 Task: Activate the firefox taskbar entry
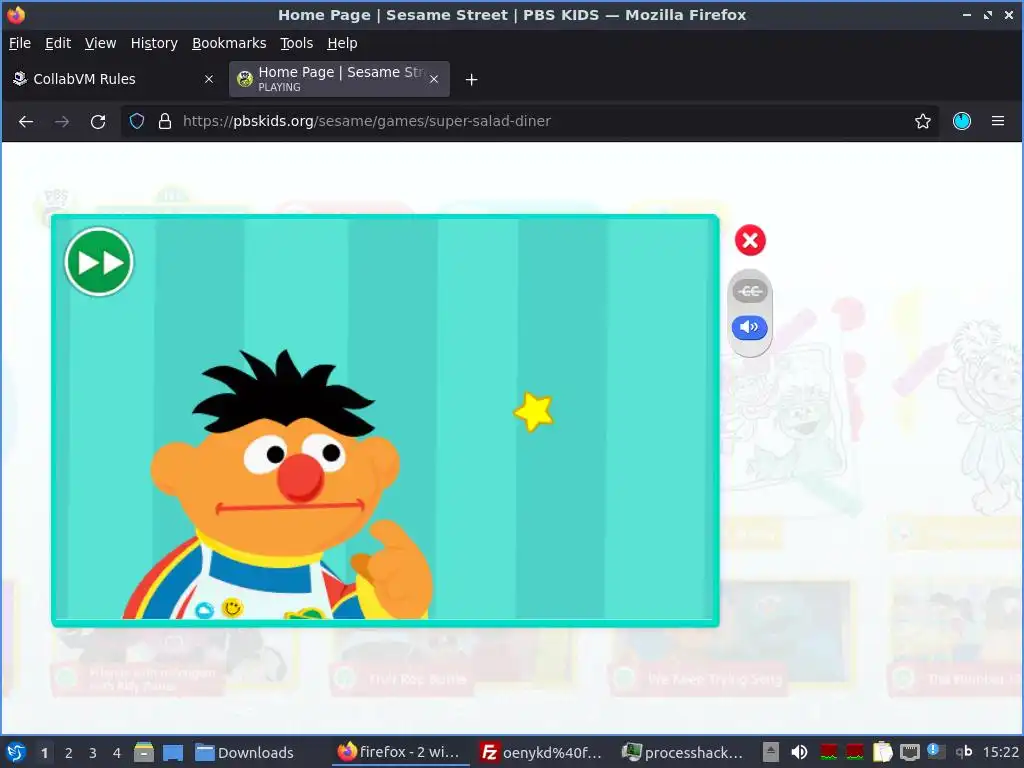point(398,752)
